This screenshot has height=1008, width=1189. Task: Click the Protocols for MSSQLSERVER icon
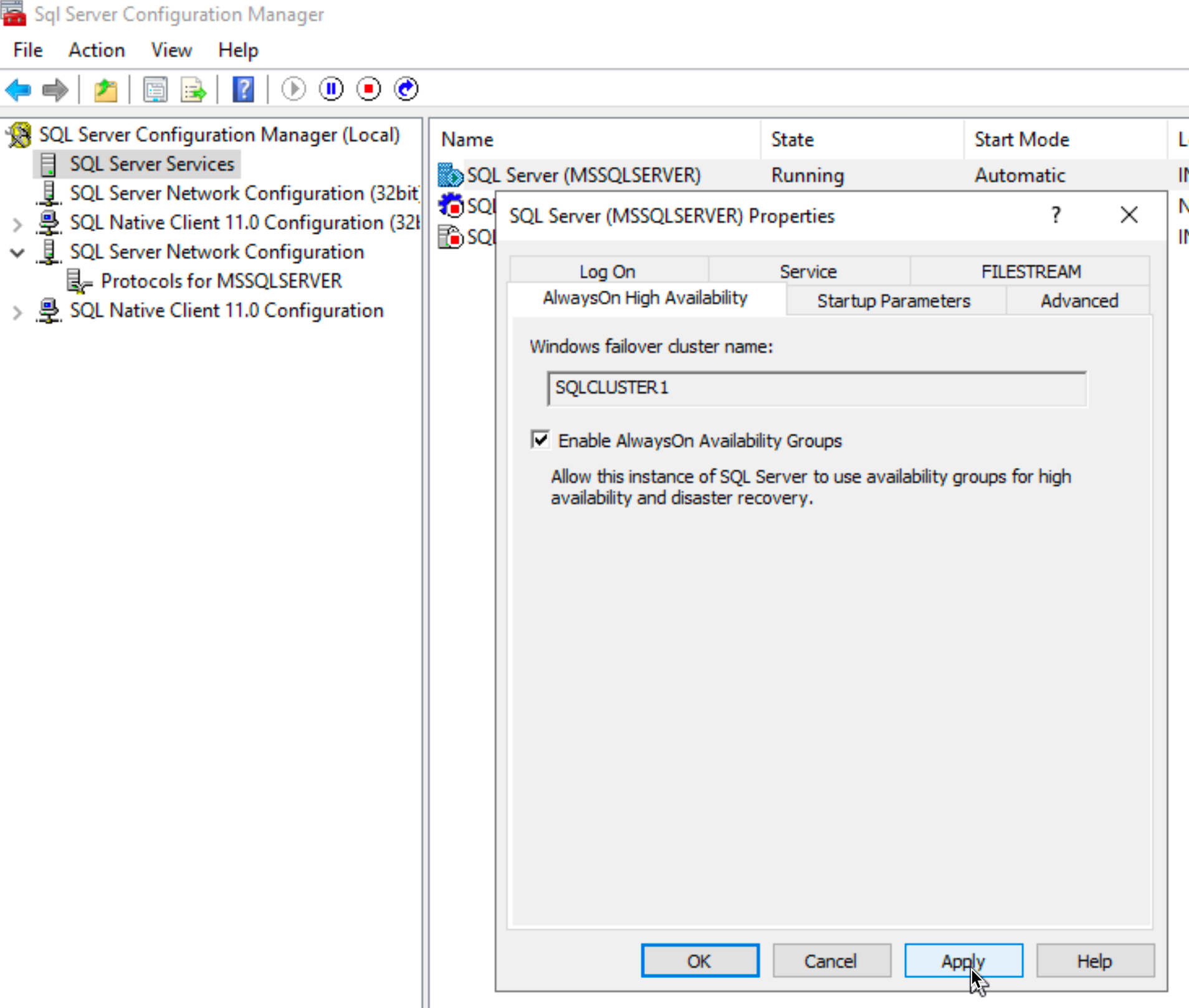79,281
